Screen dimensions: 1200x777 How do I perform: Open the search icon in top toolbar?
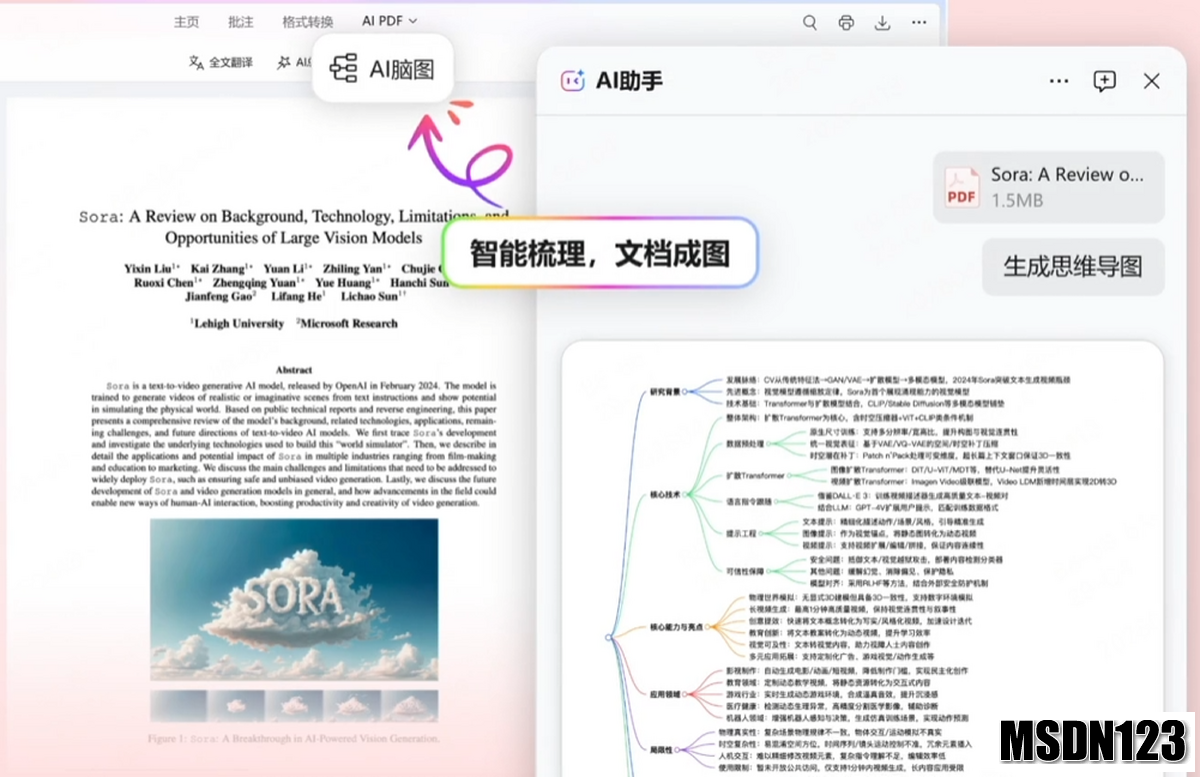(x=810, y=22)
